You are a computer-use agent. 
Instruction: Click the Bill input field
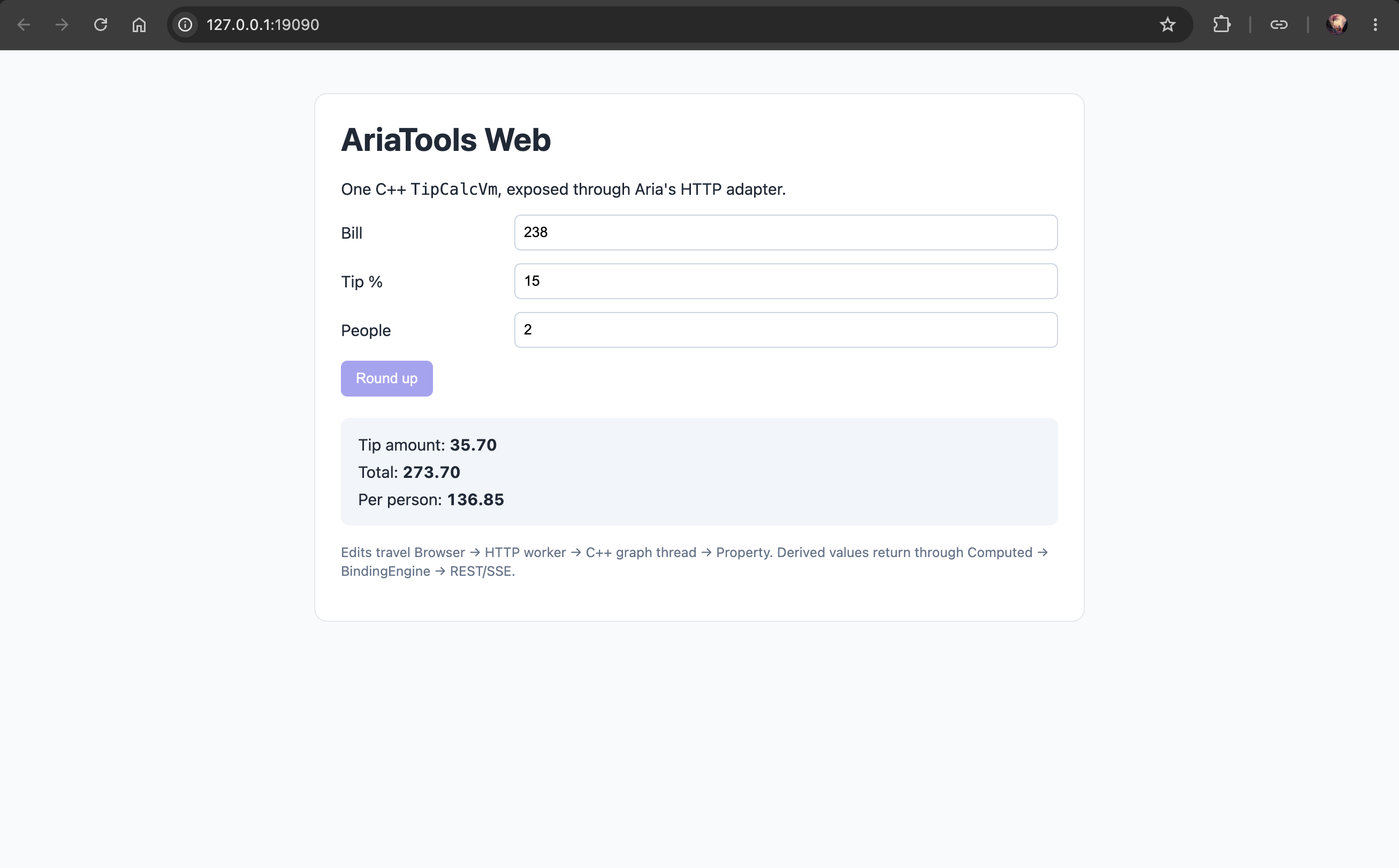(x=785, y=232)
